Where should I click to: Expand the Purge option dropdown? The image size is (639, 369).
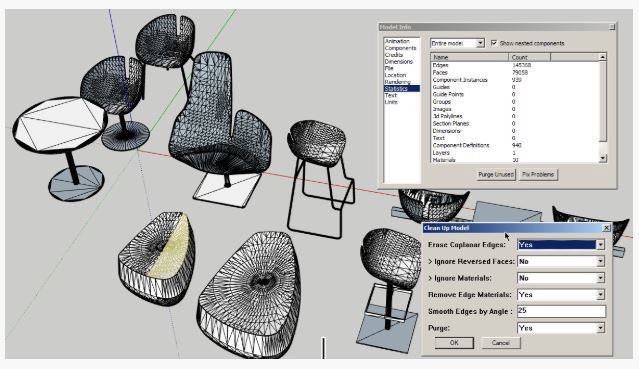(600, 328)
